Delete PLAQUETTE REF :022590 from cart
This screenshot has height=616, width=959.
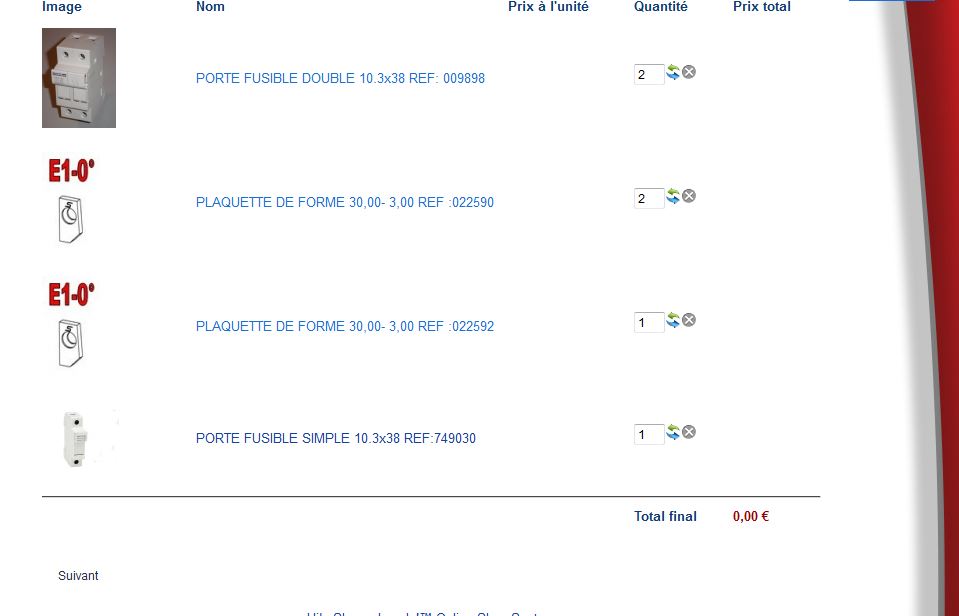click(x=689, y=196)
